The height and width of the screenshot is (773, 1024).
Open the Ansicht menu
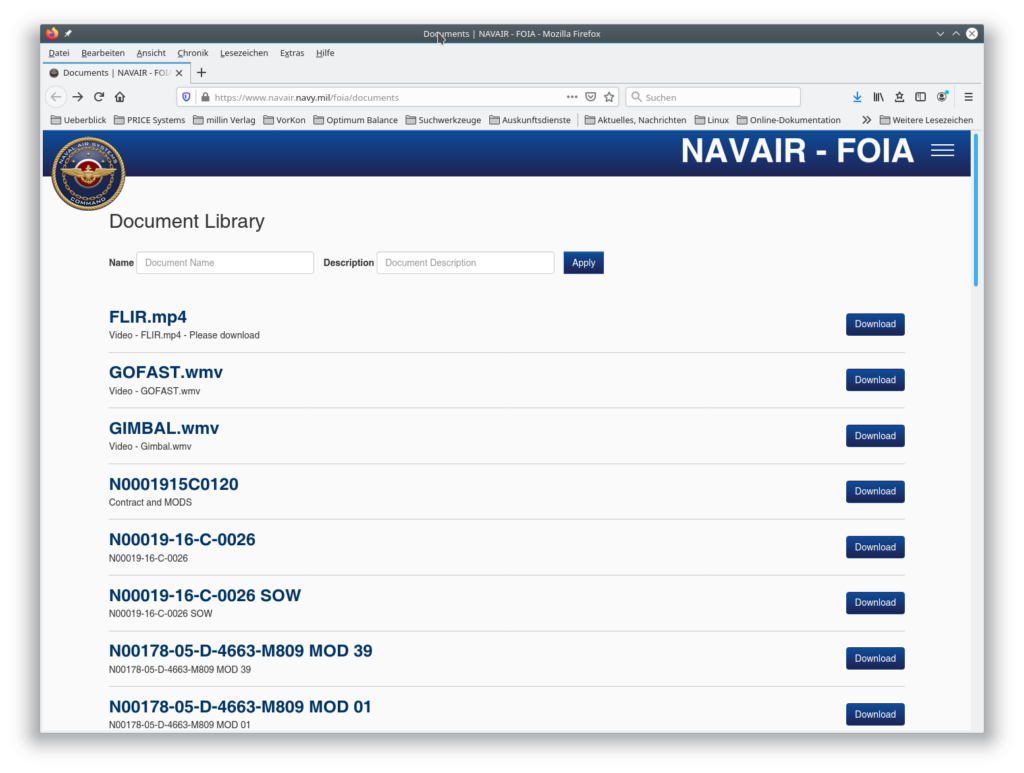point(151,53)
